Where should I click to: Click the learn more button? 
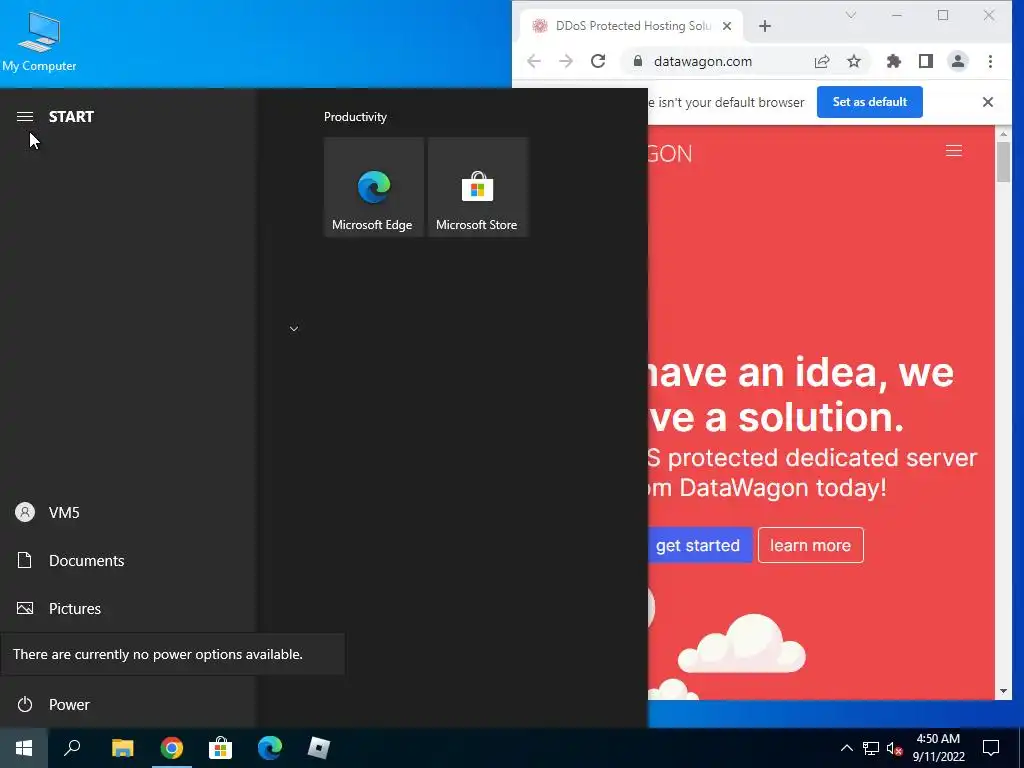pos(810,545)
